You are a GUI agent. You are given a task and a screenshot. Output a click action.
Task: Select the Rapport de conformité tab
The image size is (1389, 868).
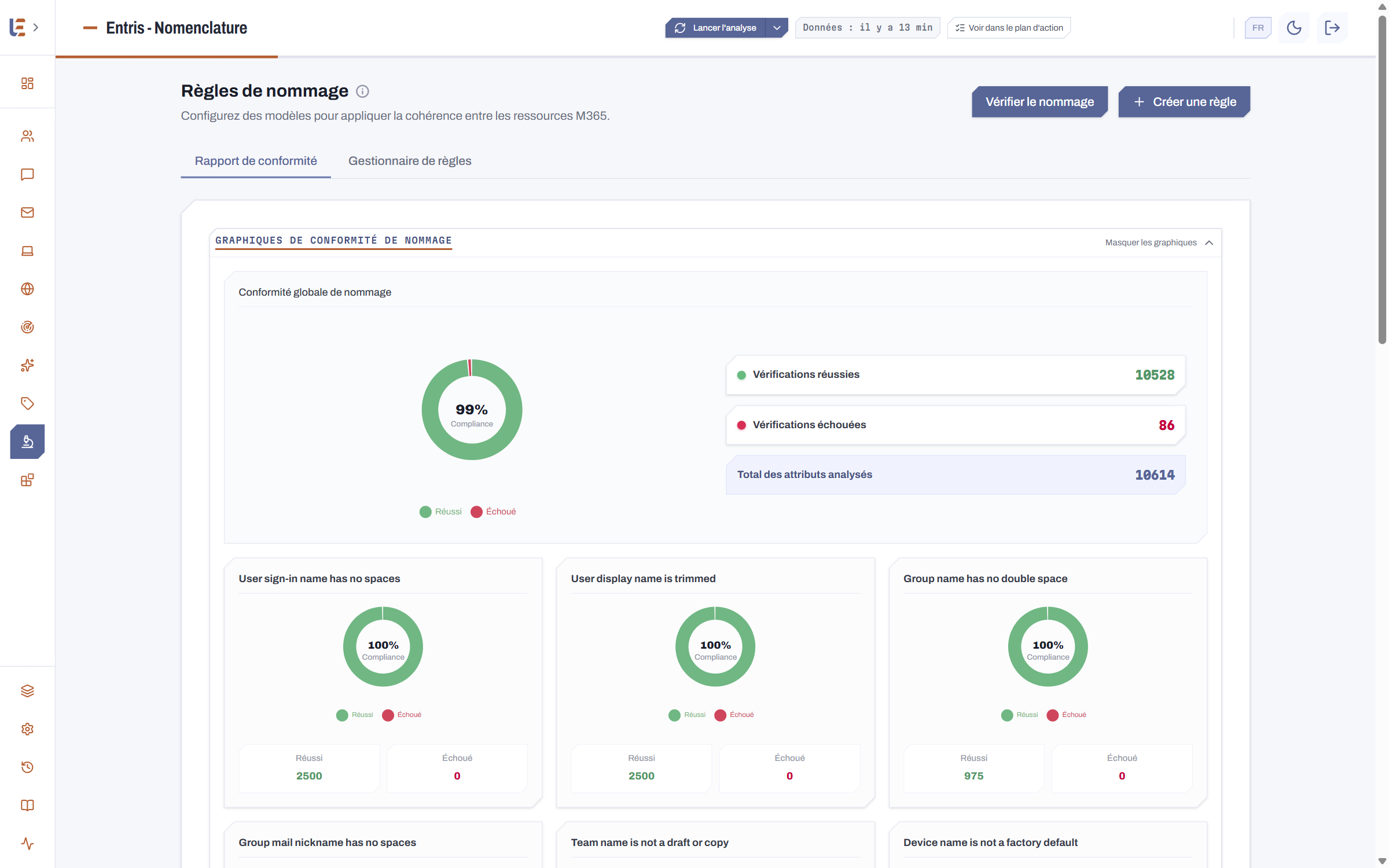[x=256, y=161]
